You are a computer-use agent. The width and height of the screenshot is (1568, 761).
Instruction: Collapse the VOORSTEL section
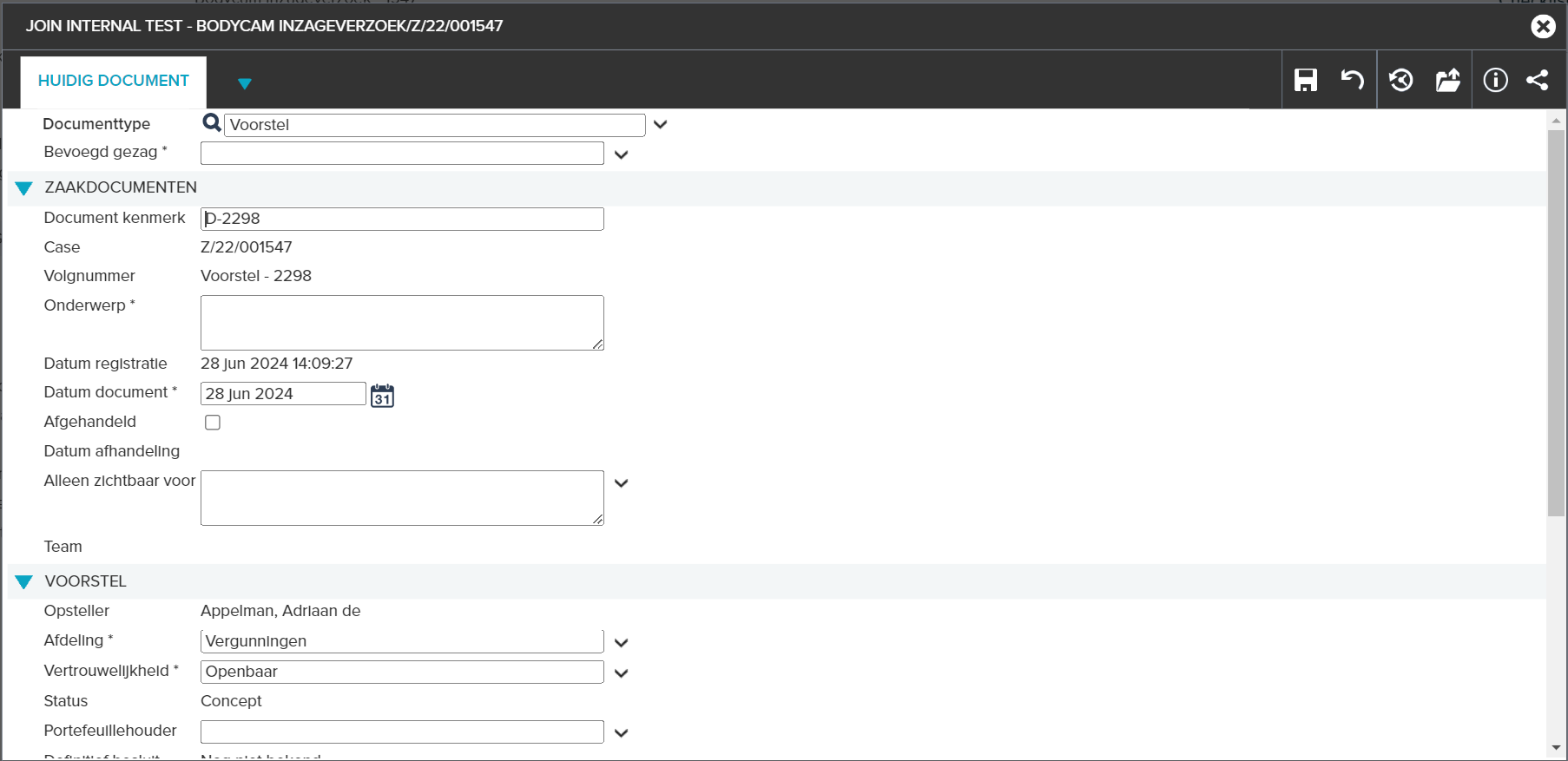(23, 582)
